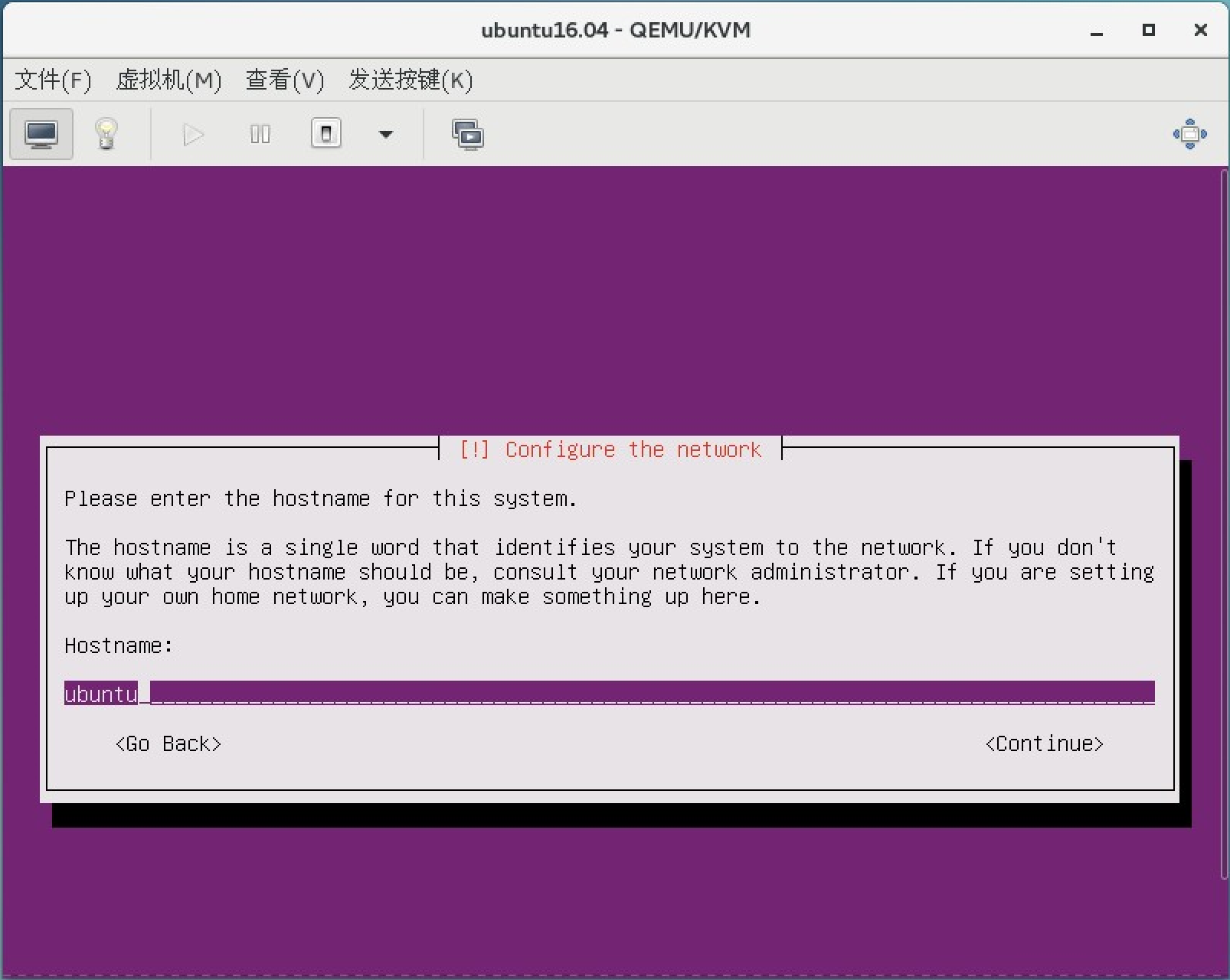Open the 查看(V) menu
This screenshot has width=1230, height=980.
285,80
